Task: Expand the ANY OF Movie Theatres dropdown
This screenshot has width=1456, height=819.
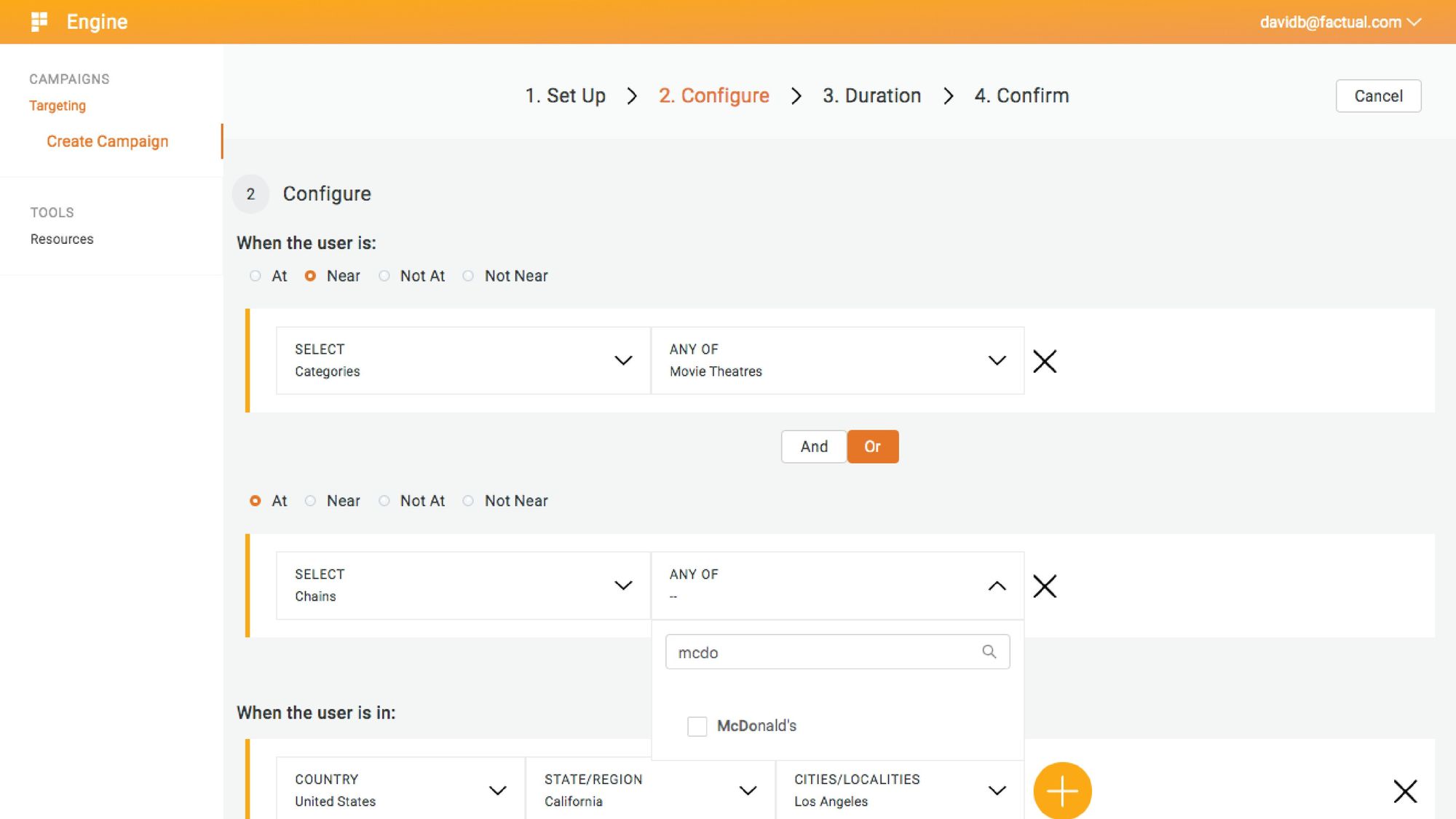Action: [837, 360]
